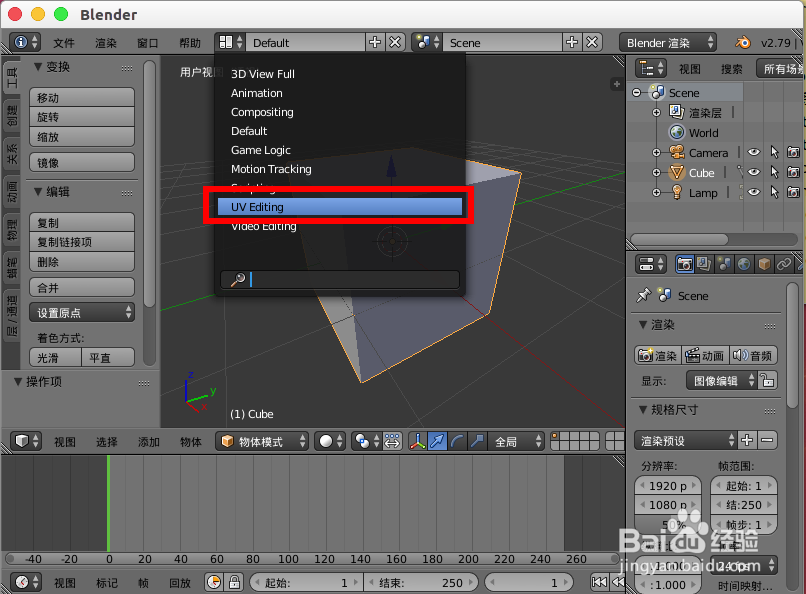The height and width of the screenshot is (594, 806).
Task: Open the Blender 渲染 engine dropdown
Action: (x=668, y=43)
